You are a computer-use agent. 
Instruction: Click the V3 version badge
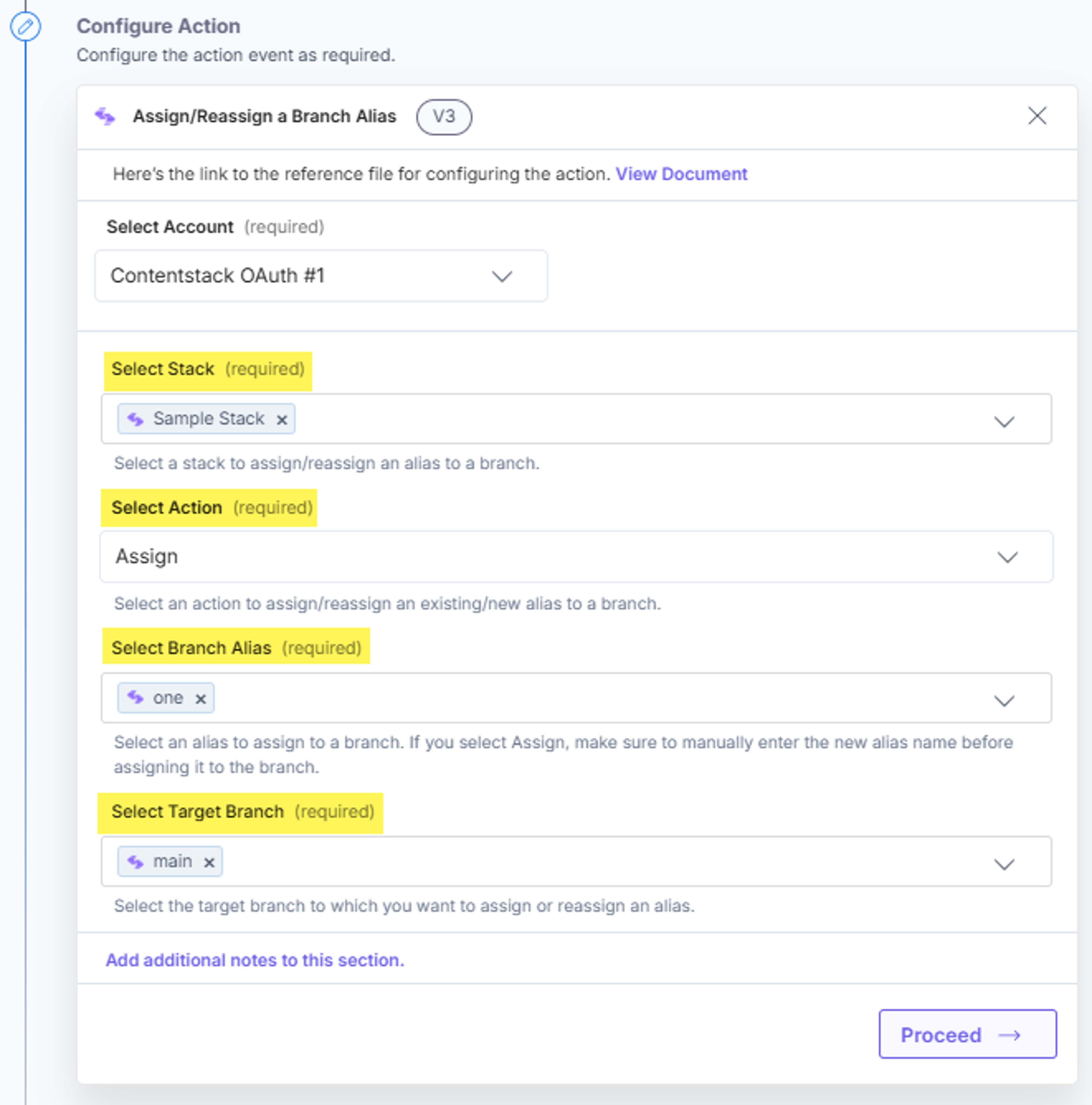point(444,117)
